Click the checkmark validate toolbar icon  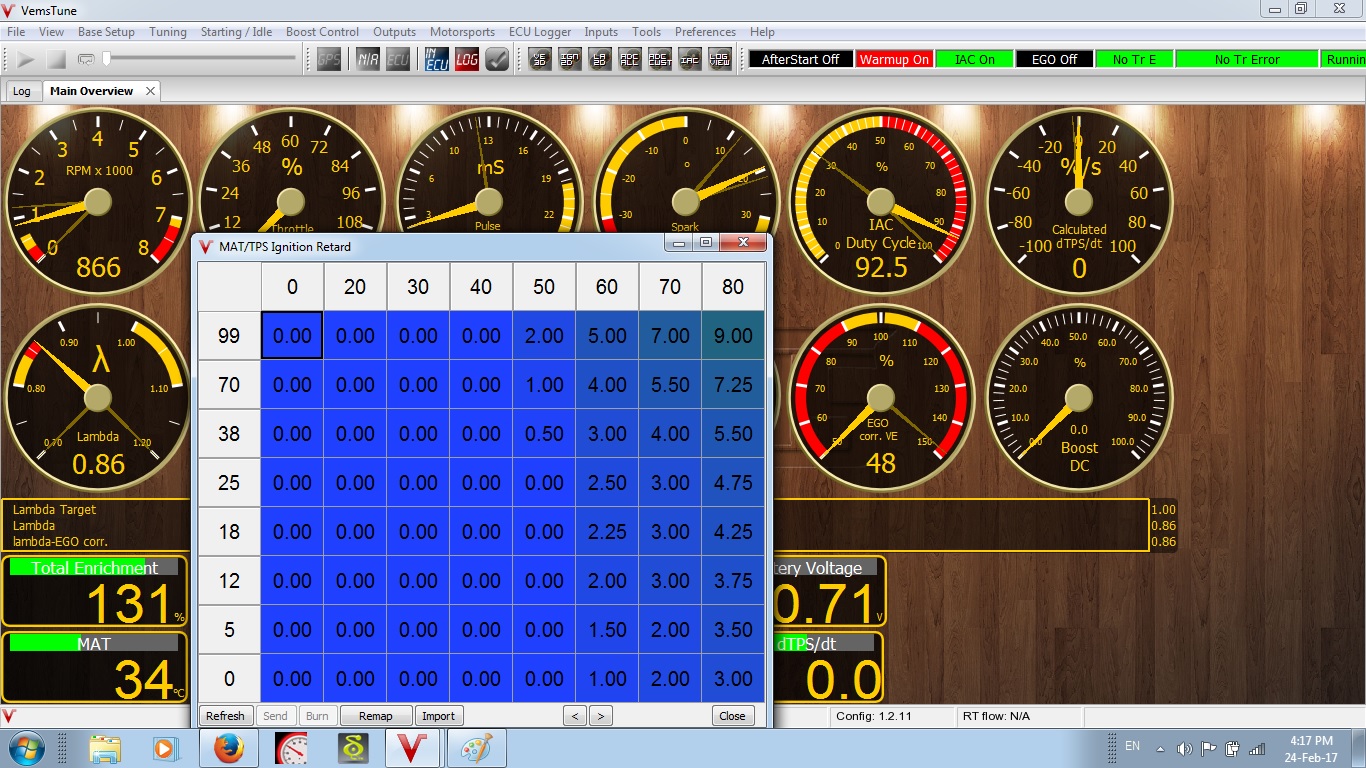coord(497,60)
